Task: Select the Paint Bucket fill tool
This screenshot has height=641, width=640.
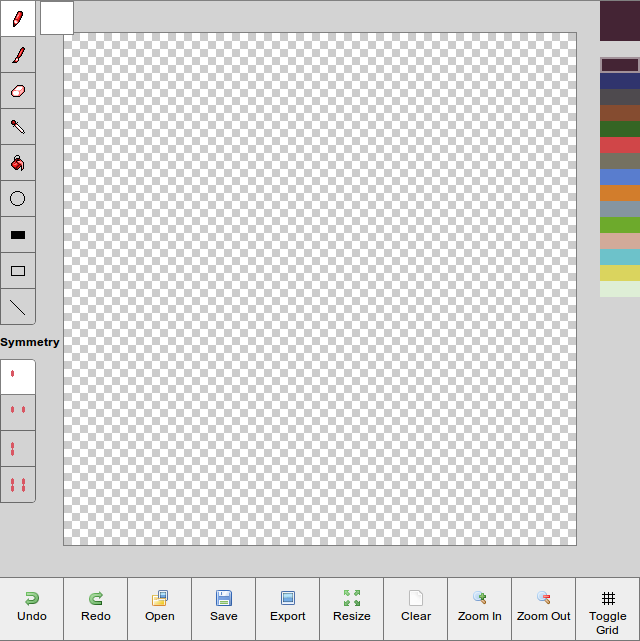Action: tap(18, 162)
